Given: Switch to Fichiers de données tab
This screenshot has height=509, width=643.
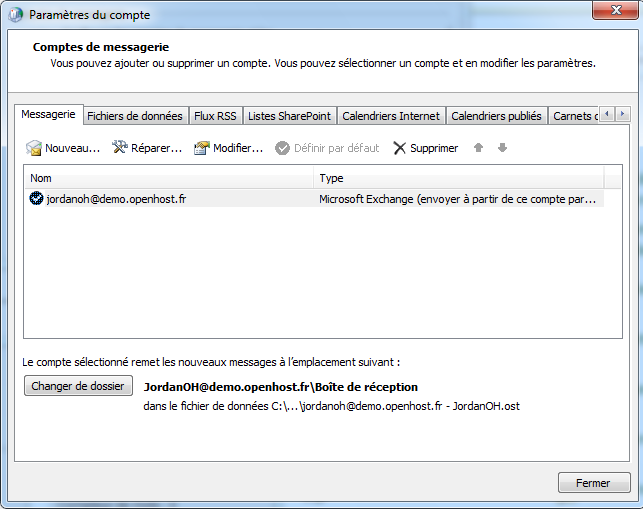Looking at the screenshot, I should click(x=135, y=116).
